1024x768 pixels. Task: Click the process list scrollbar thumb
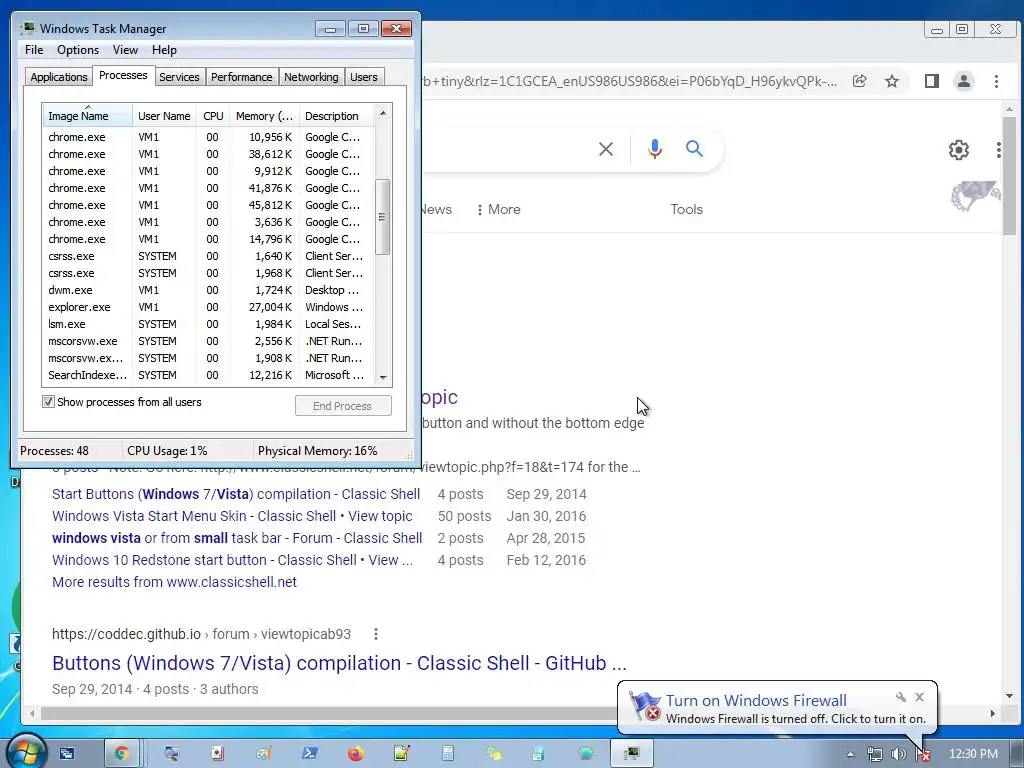[x=383, y=217]
